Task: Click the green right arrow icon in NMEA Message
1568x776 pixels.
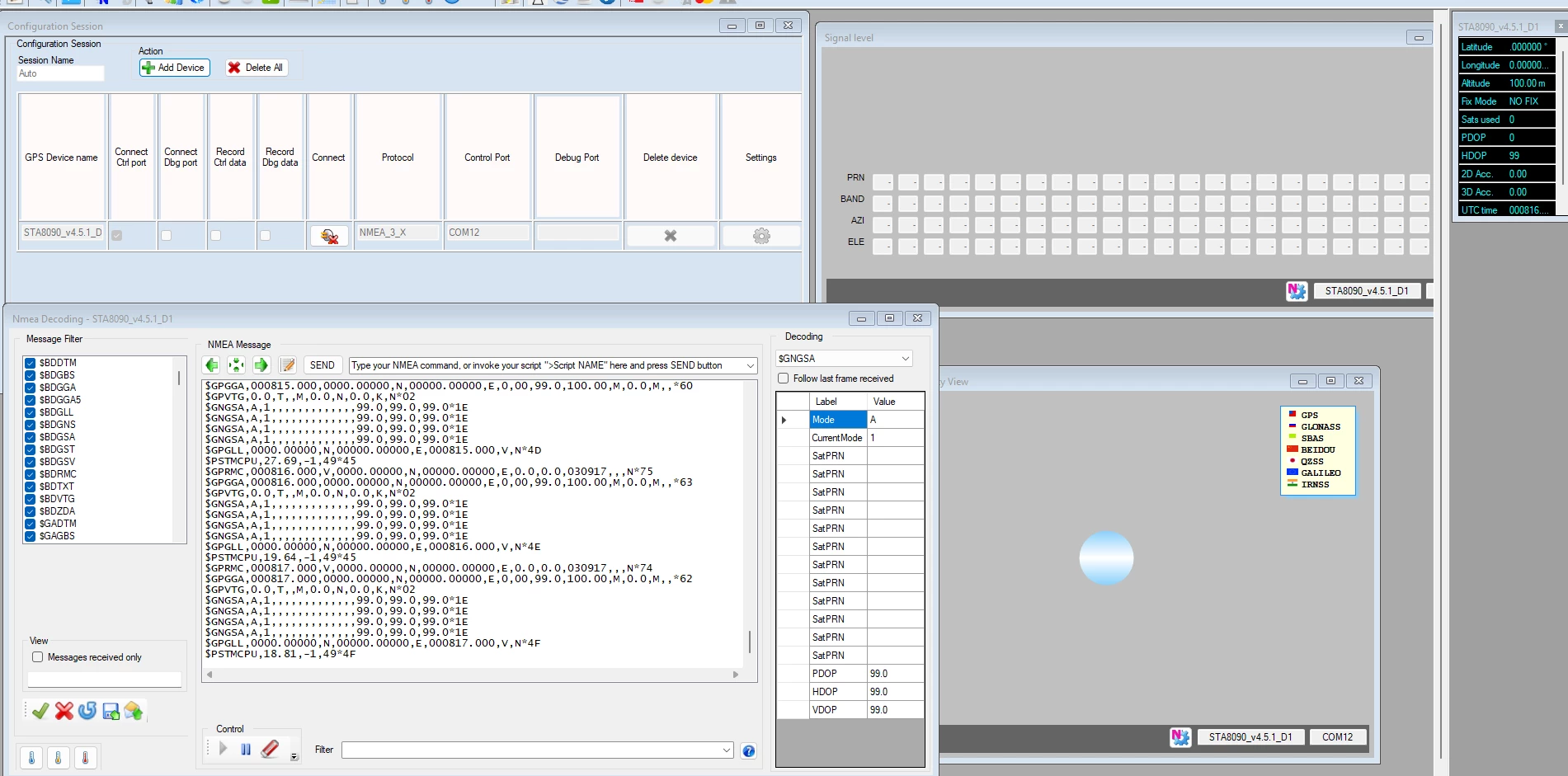Action: [x=261, y=365]
